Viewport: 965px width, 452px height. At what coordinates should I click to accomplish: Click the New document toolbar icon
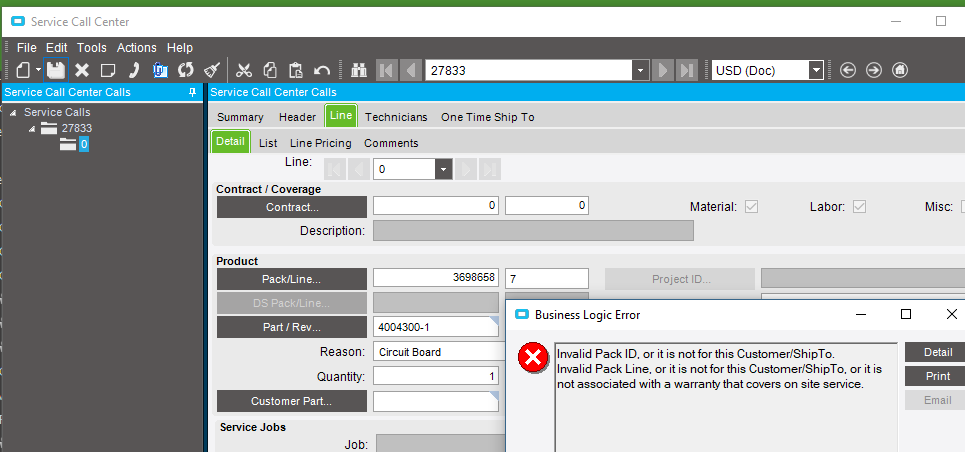22,70
